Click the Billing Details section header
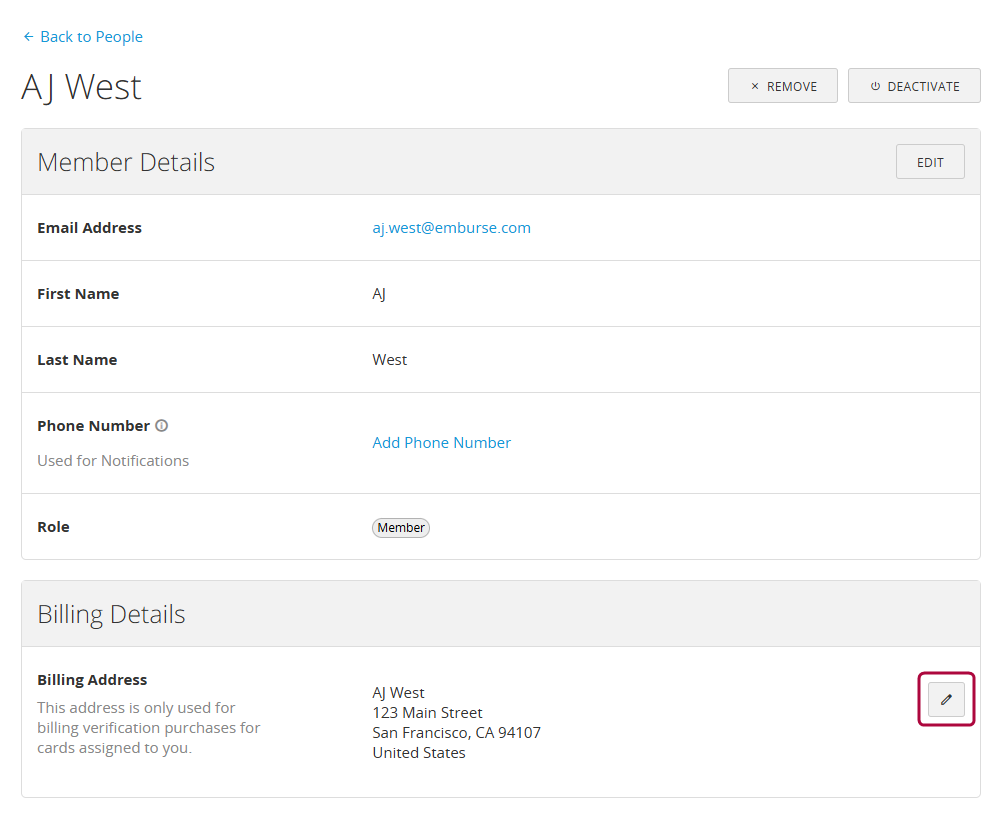The image size is (1001, 821). pos(111,613)
